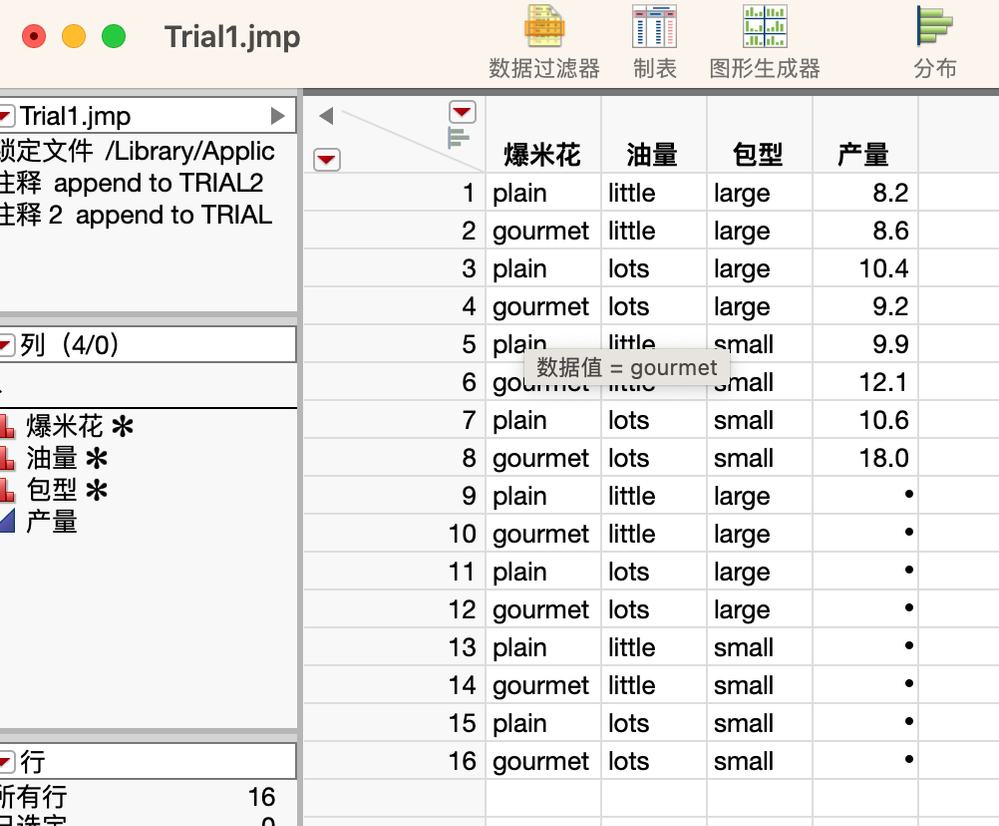Screen dimensions: 999x826
Task: Open the columns header red triangle menu
Action: point(462,112)
